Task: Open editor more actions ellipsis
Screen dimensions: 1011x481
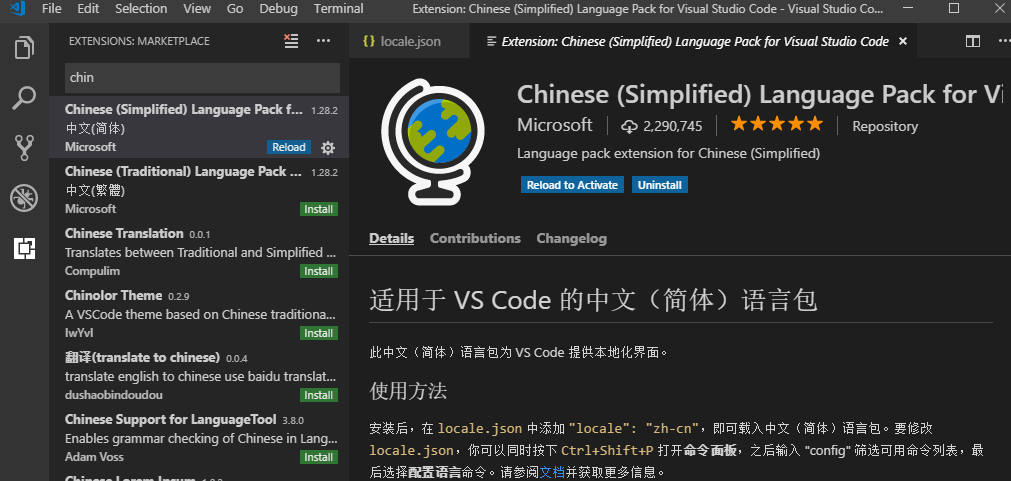Action: point(1004,41)
